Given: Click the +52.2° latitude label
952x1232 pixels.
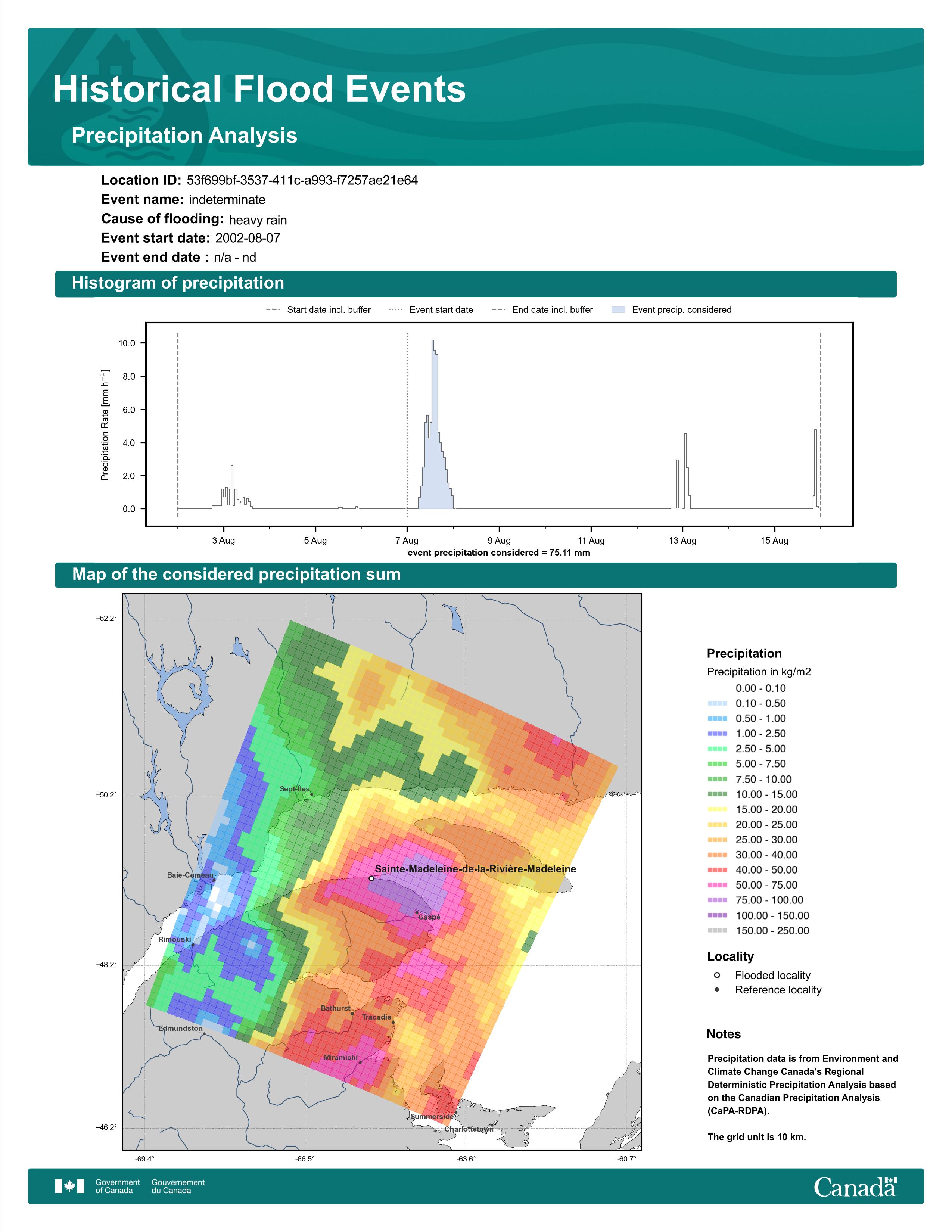Looking at the screenshot, I should pyautogui.click(x=106, y=619).
